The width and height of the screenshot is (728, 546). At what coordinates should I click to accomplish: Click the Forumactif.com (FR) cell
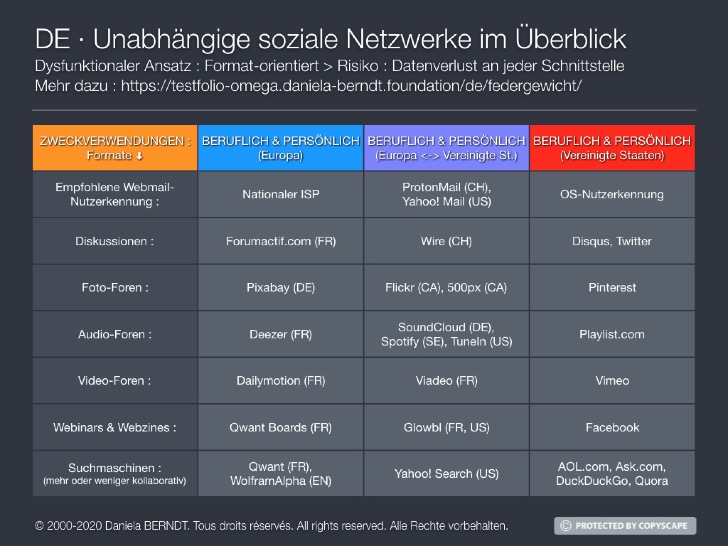pos(280,241)
